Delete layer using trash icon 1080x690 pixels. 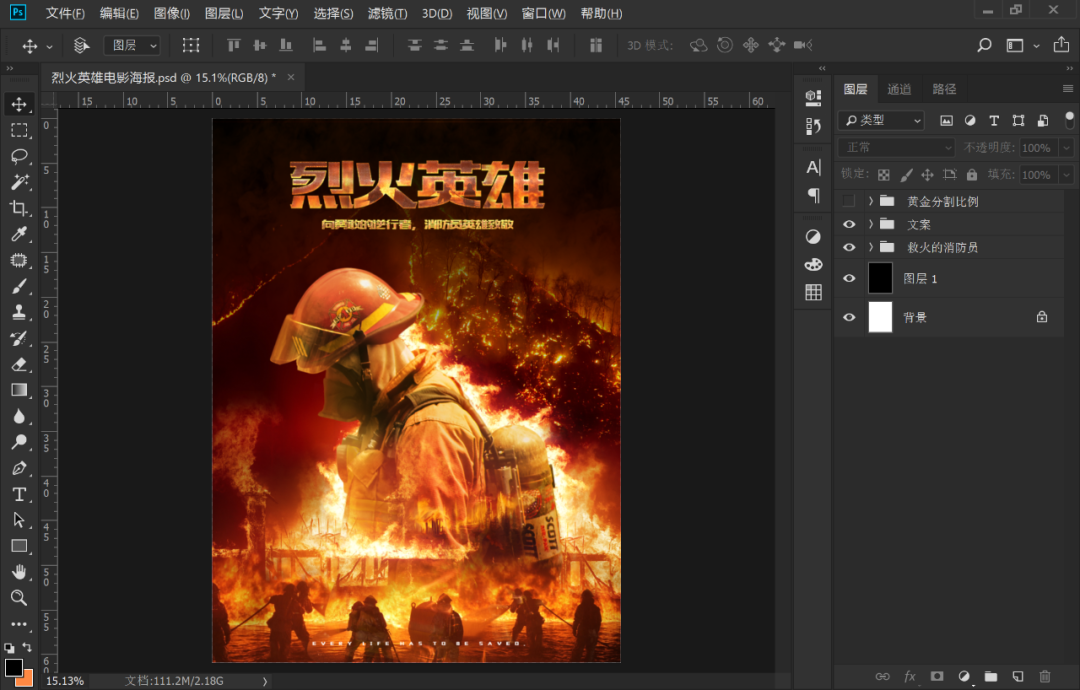1045,676
